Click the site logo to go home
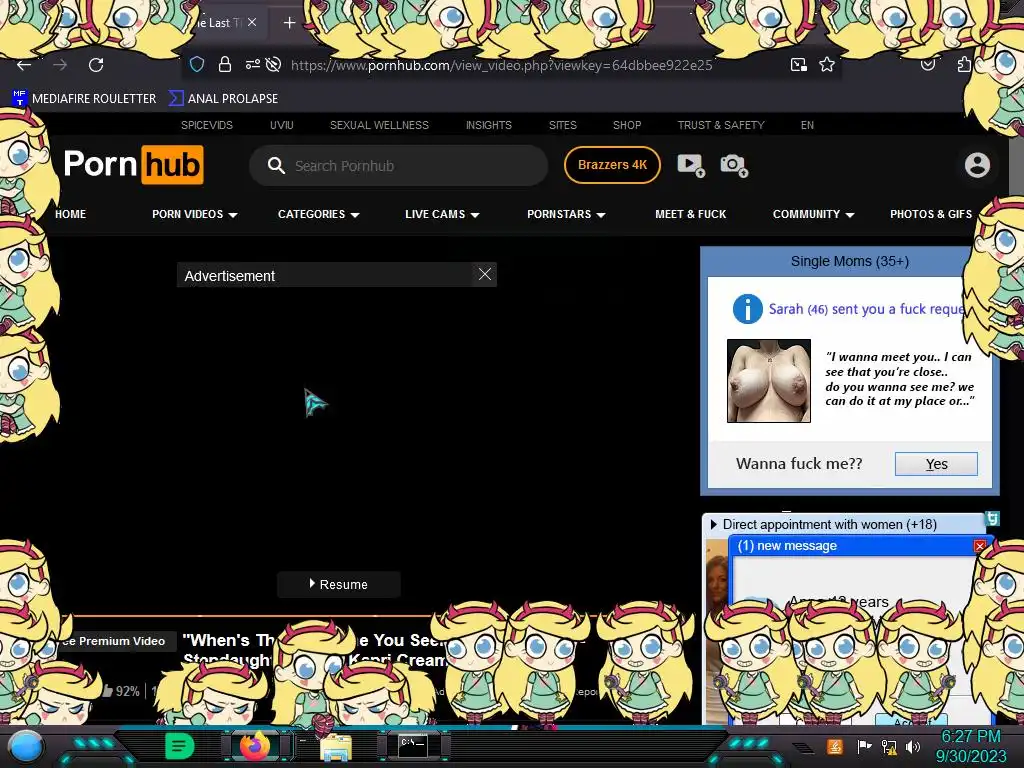Image resolution: width=1024 pixels, height=768 pixels. tap(134, 165)
